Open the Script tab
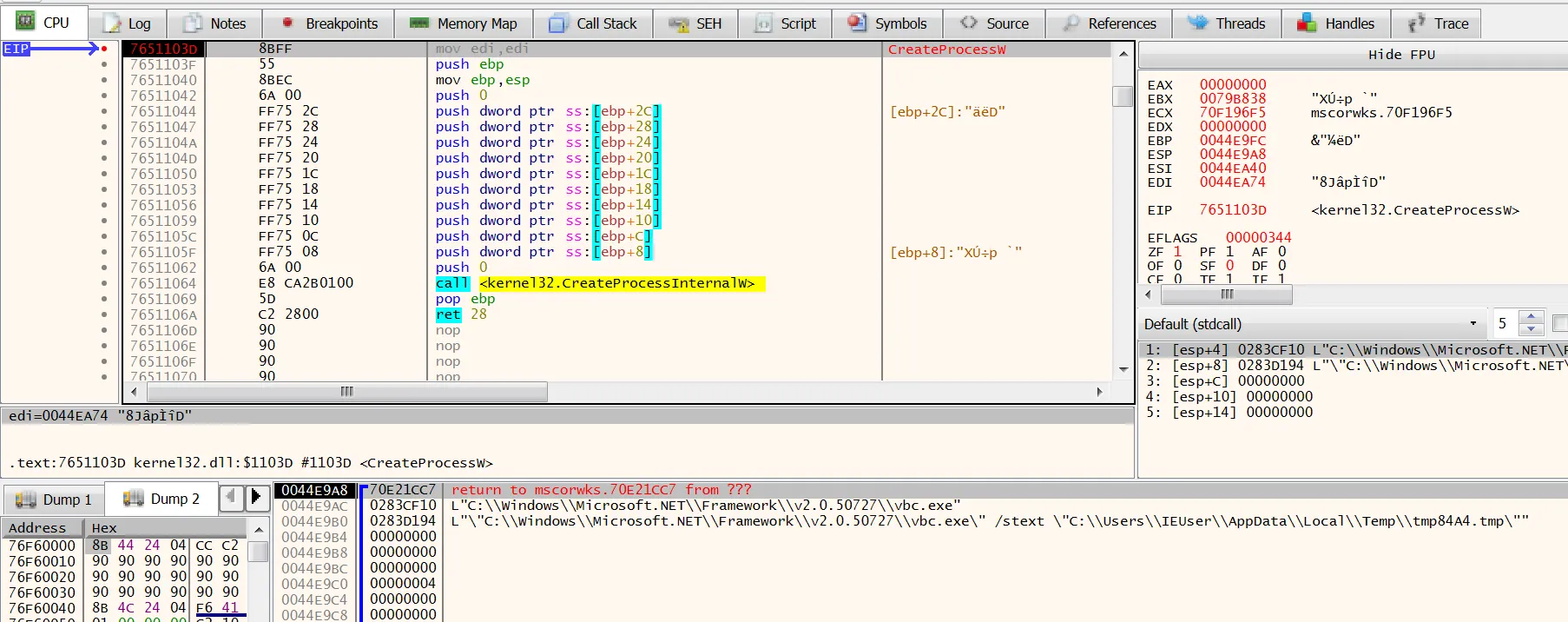Screen dimensions: 1568x622 coord(786,23)
